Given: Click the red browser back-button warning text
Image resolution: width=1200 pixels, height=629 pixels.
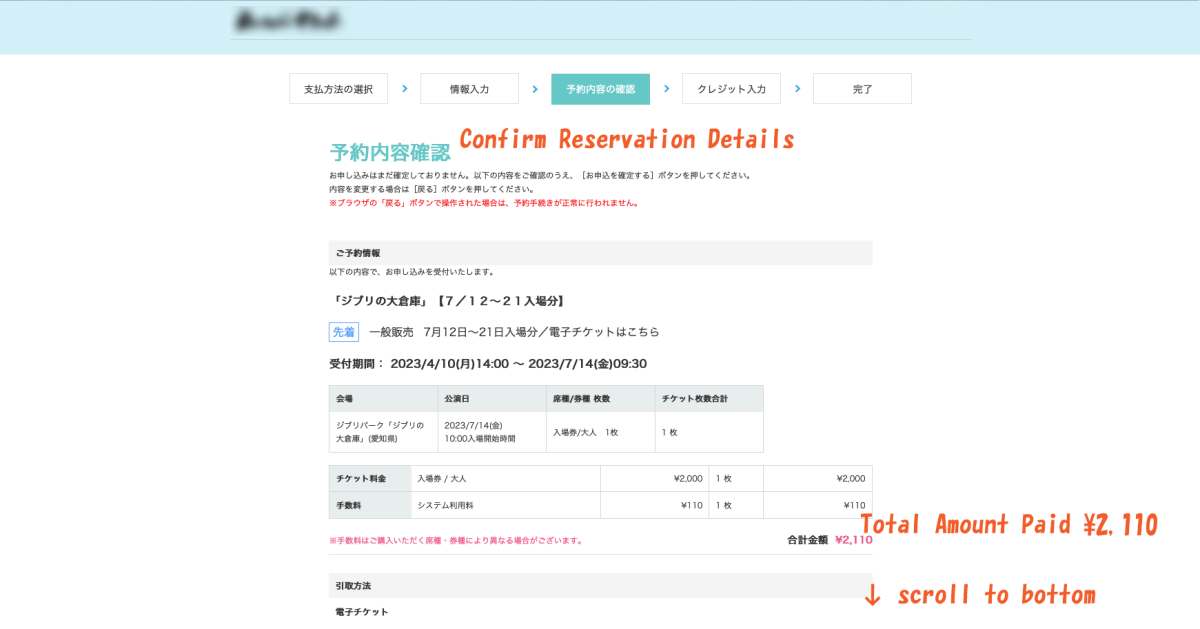Looking at the screenshot, I should [x=483, y=203].
